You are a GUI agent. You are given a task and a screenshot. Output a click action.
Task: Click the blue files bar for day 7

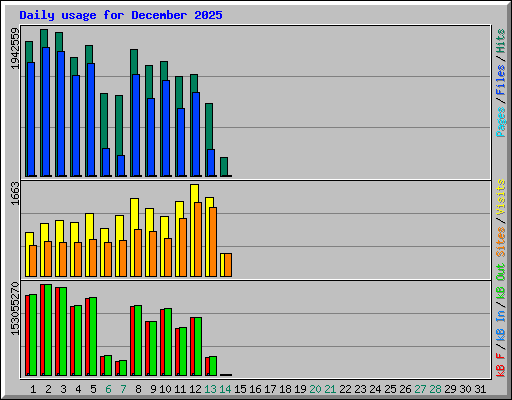pos(121,166)
